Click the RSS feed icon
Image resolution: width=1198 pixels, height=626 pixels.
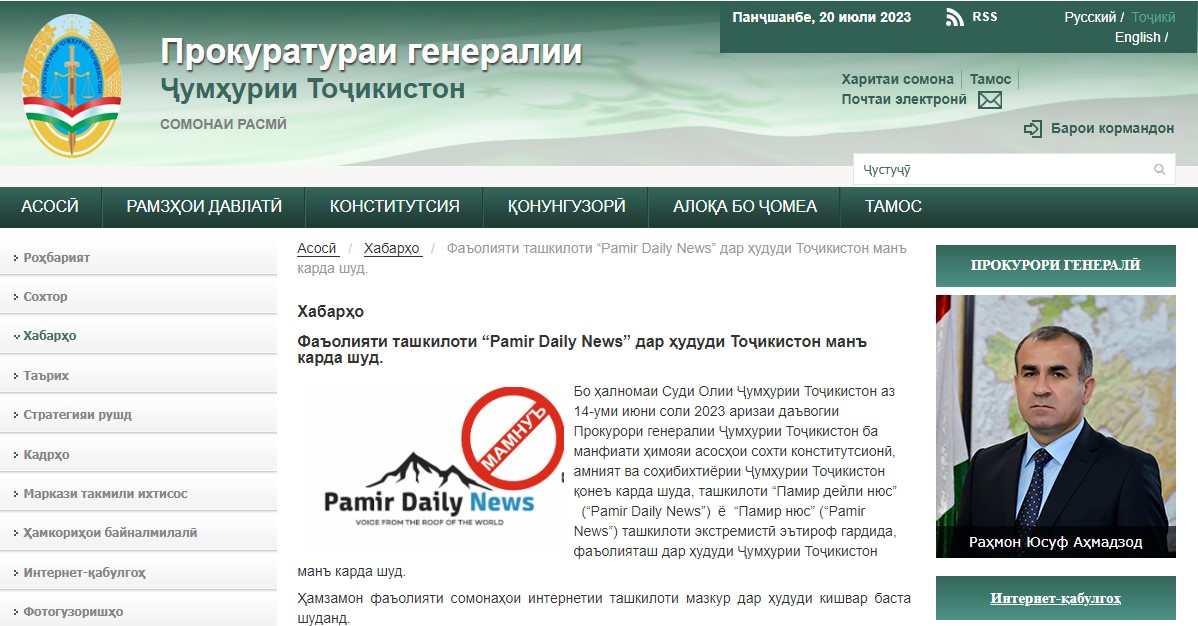pos(954,18)
